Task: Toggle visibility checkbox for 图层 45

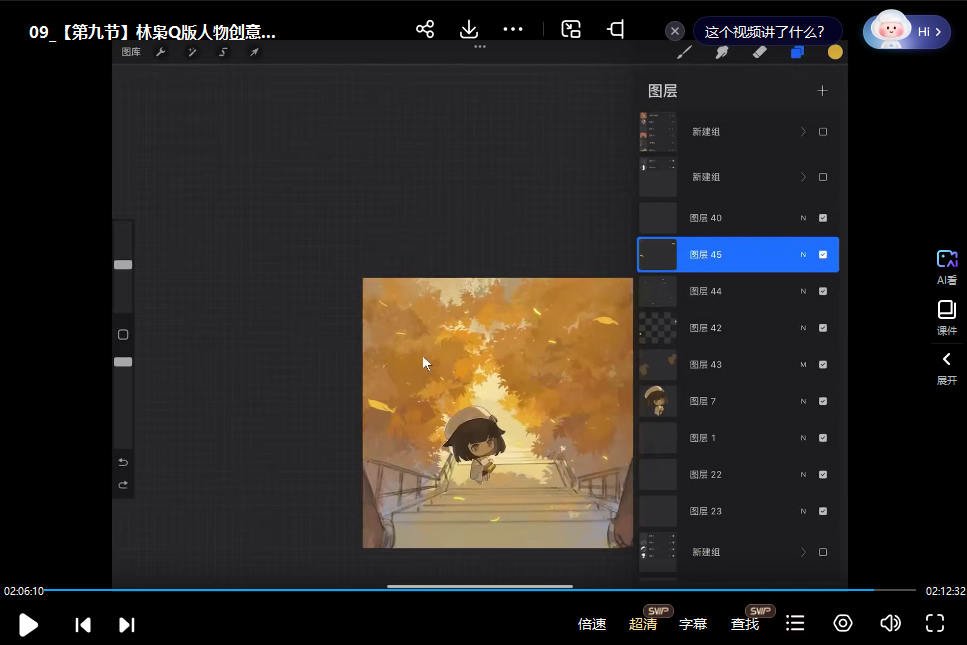Action: pyautogui.click(x=823, y=255)
